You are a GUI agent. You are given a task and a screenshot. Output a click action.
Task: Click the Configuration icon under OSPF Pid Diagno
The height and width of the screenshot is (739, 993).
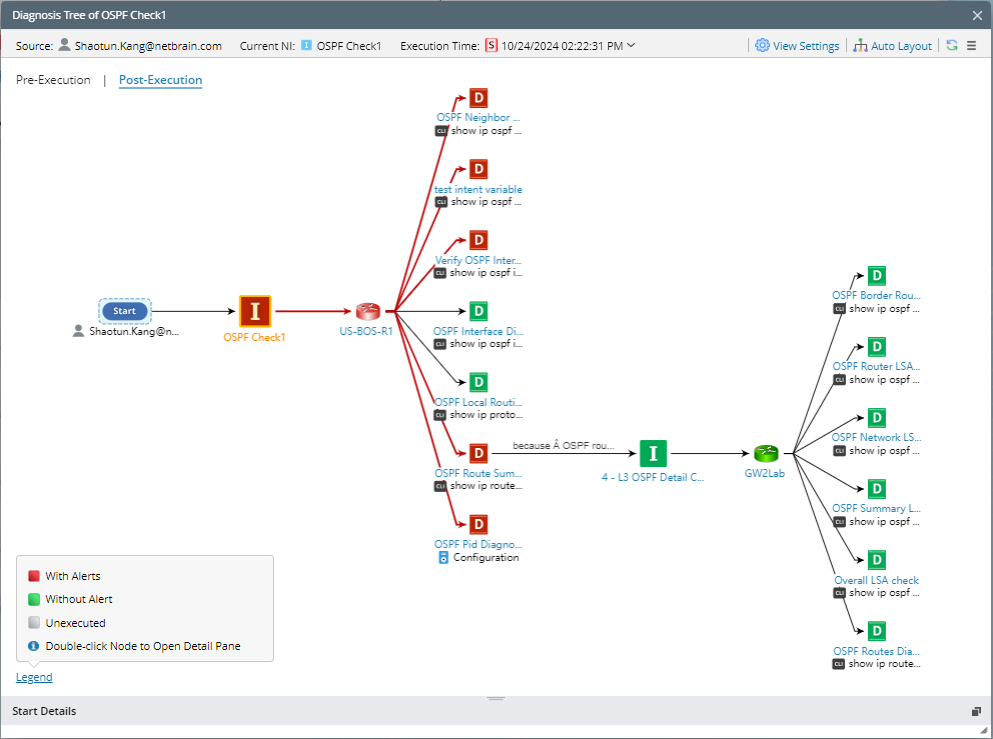443,557
